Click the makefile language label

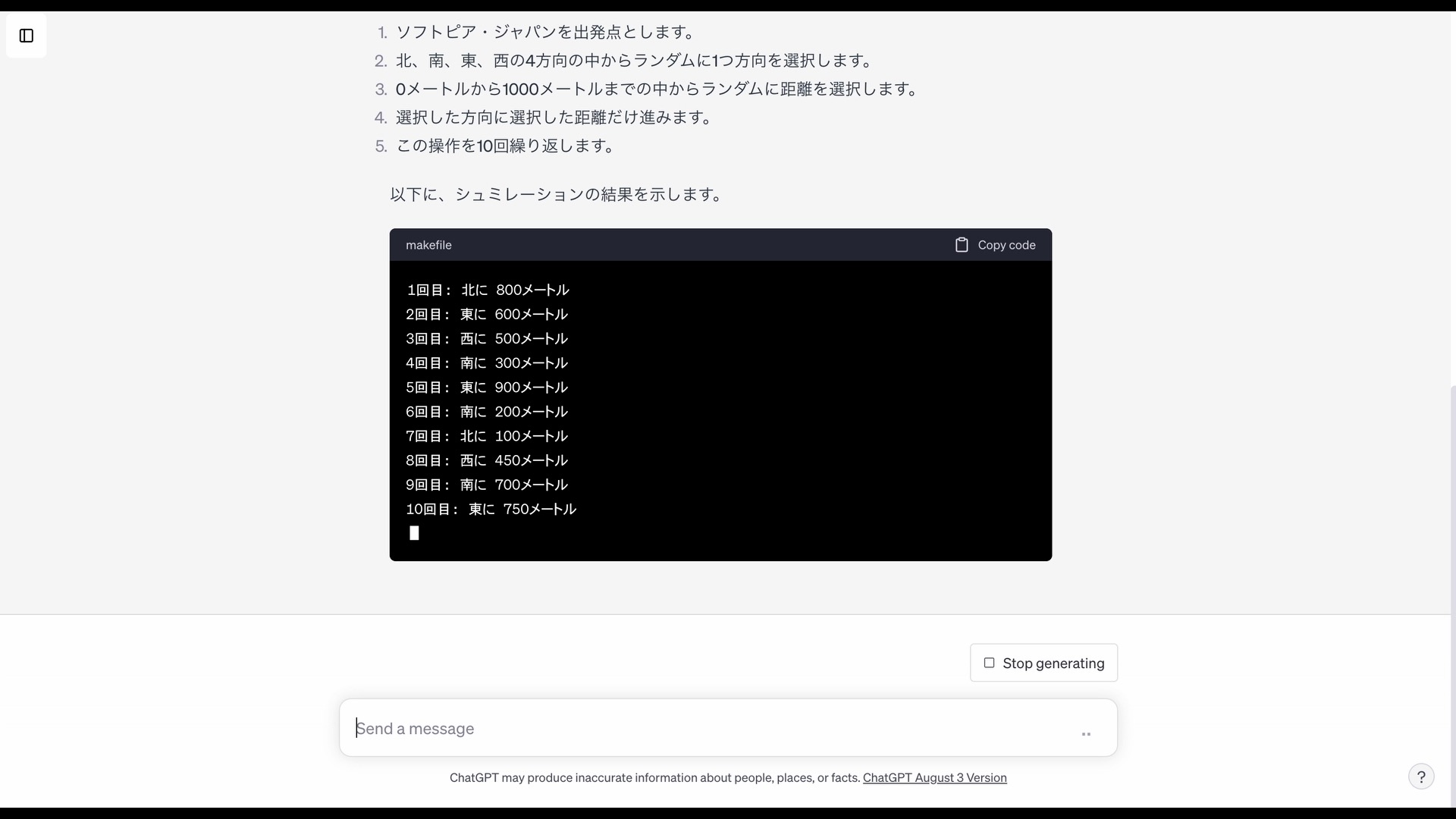(428, 245)
